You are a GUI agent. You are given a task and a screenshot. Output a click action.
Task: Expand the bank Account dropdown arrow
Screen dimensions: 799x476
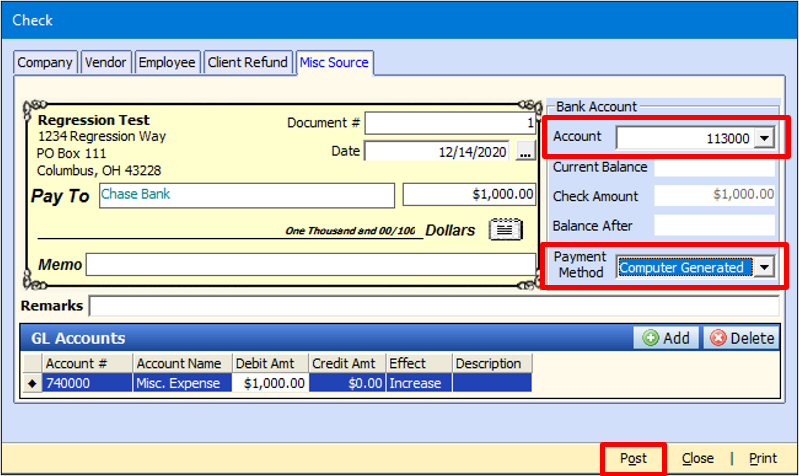tap(764, 138)
